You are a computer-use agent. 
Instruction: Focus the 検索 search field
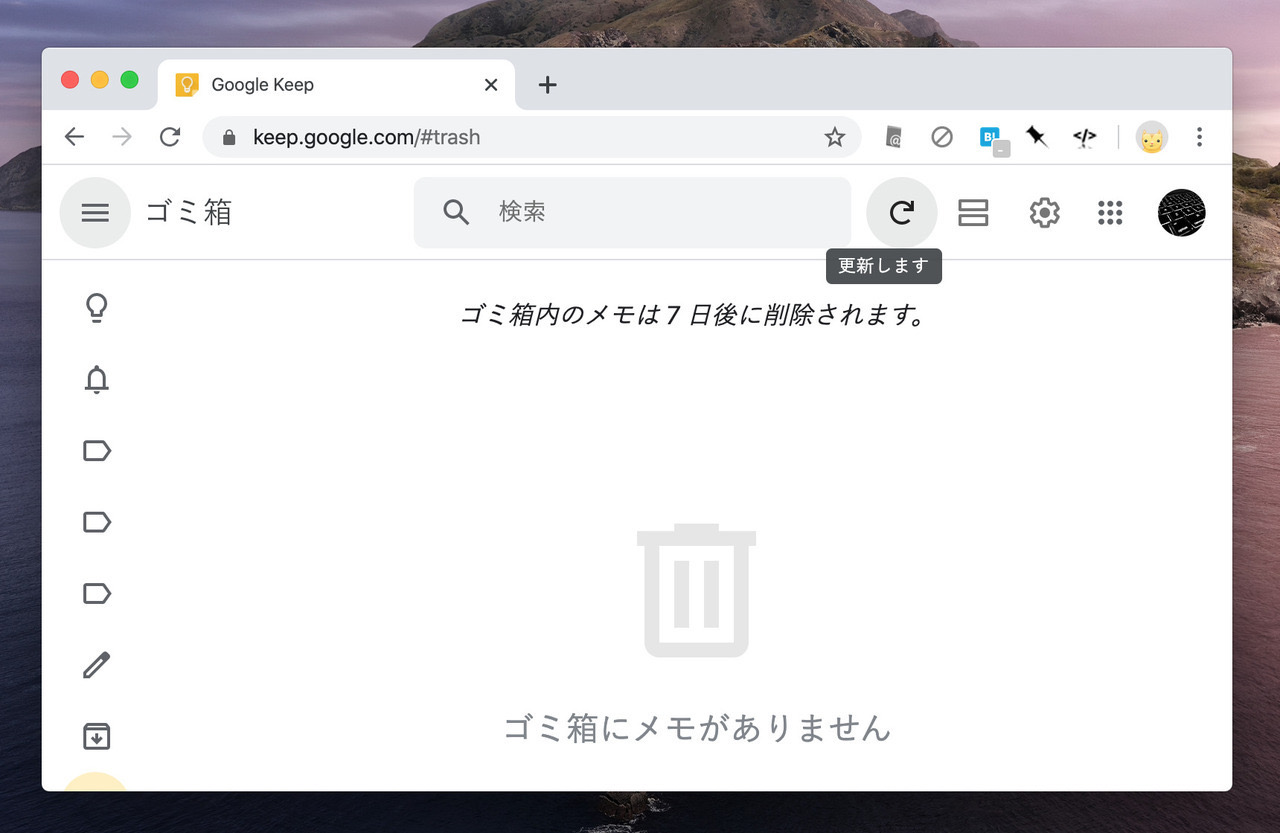tap(632, 212)
